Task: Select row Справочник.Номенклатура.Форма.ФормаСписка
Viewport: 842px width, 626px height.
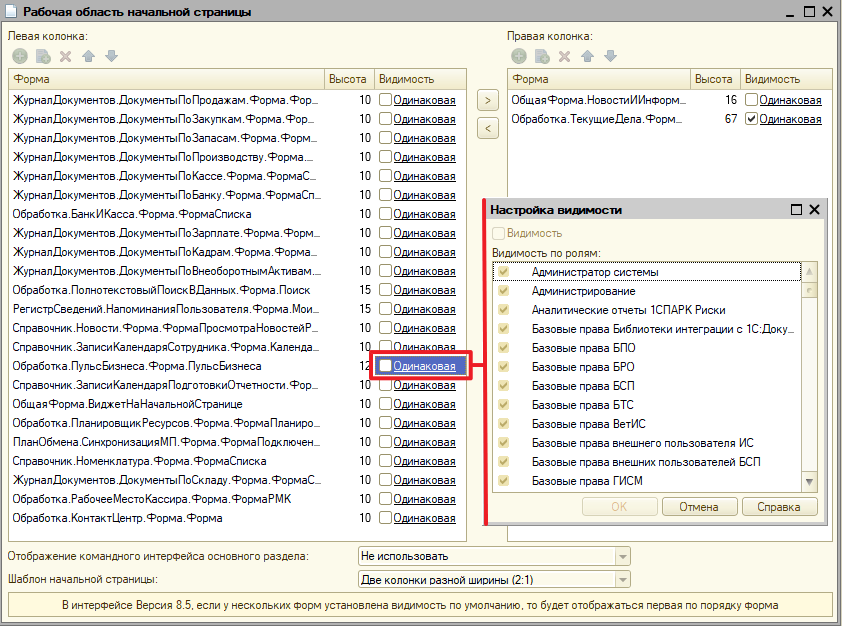Action: 140,461
